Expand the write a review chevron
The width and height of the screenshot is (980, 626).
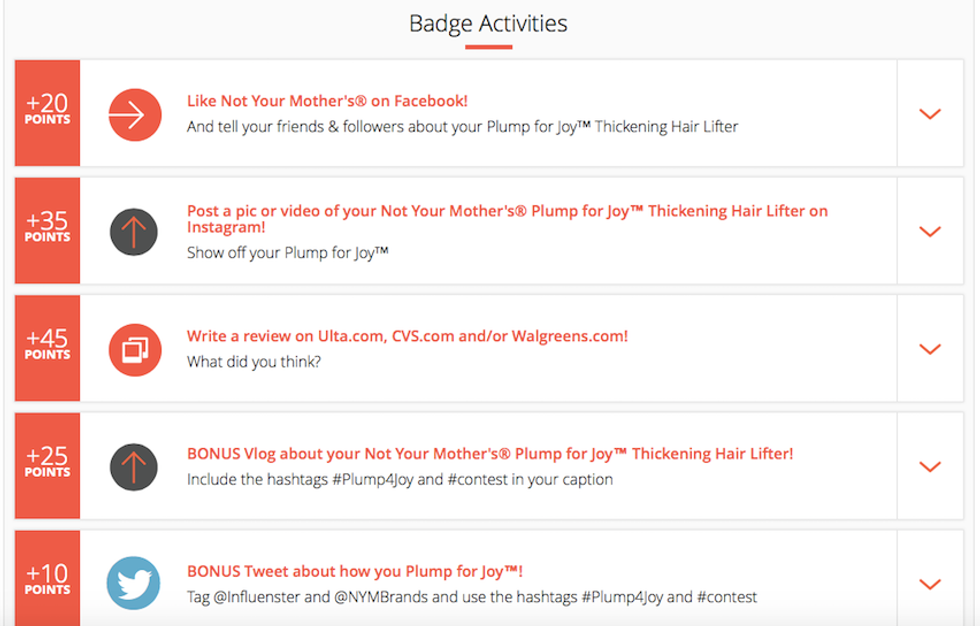[x=930, y=349]
